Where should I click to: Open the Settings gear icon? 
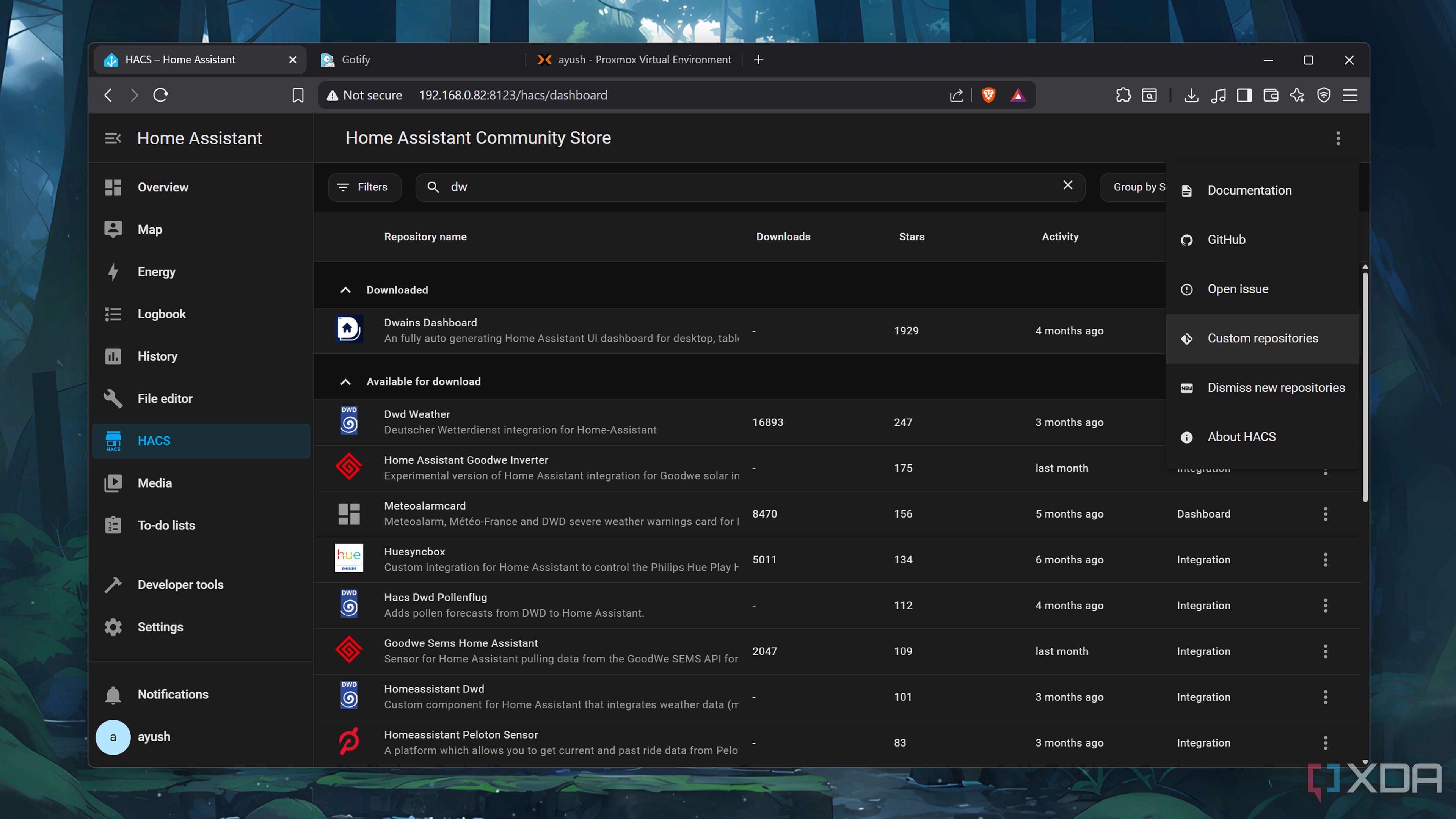(x=113, y=628)
